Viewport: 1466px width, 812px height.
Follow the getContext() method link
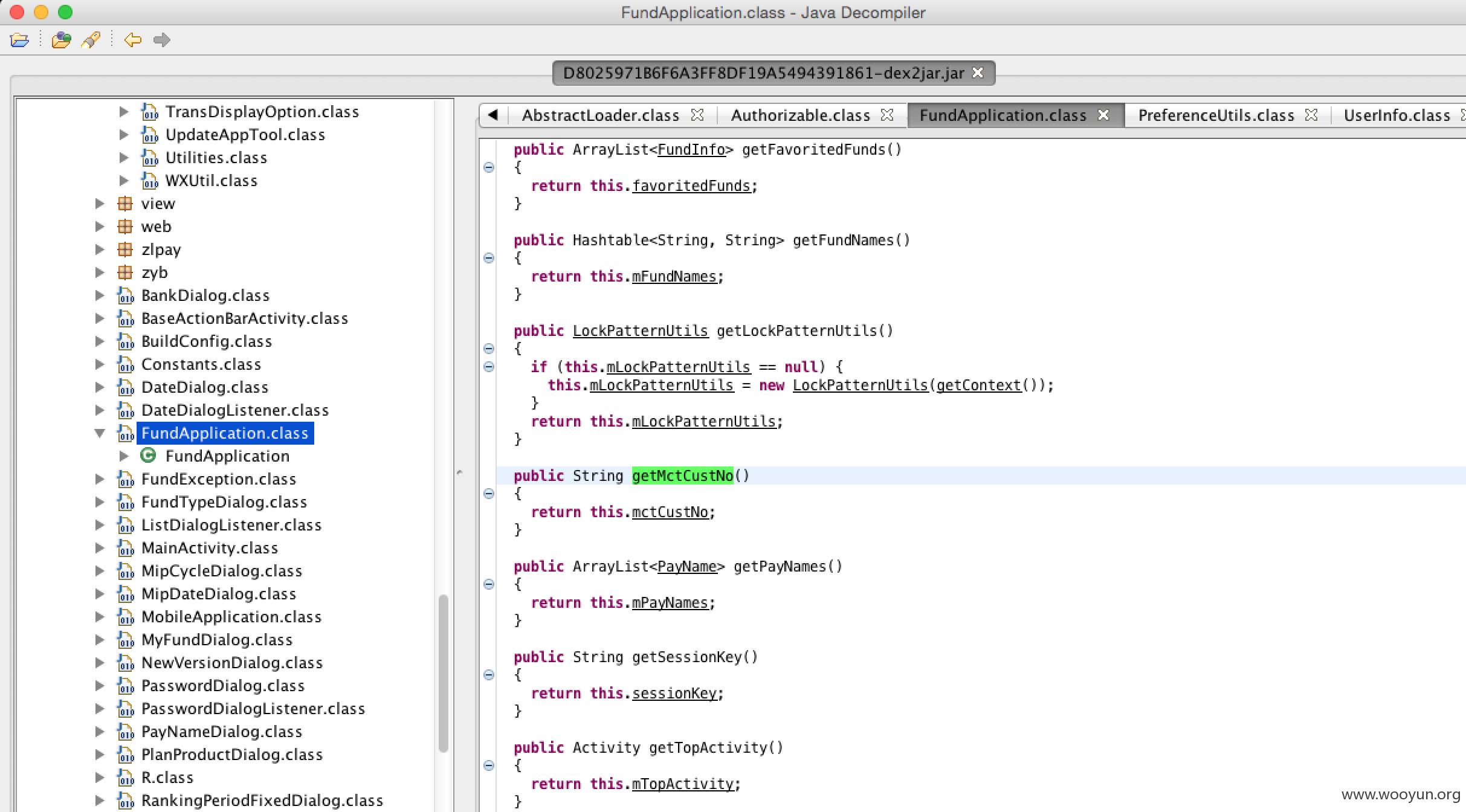point(978,385)
